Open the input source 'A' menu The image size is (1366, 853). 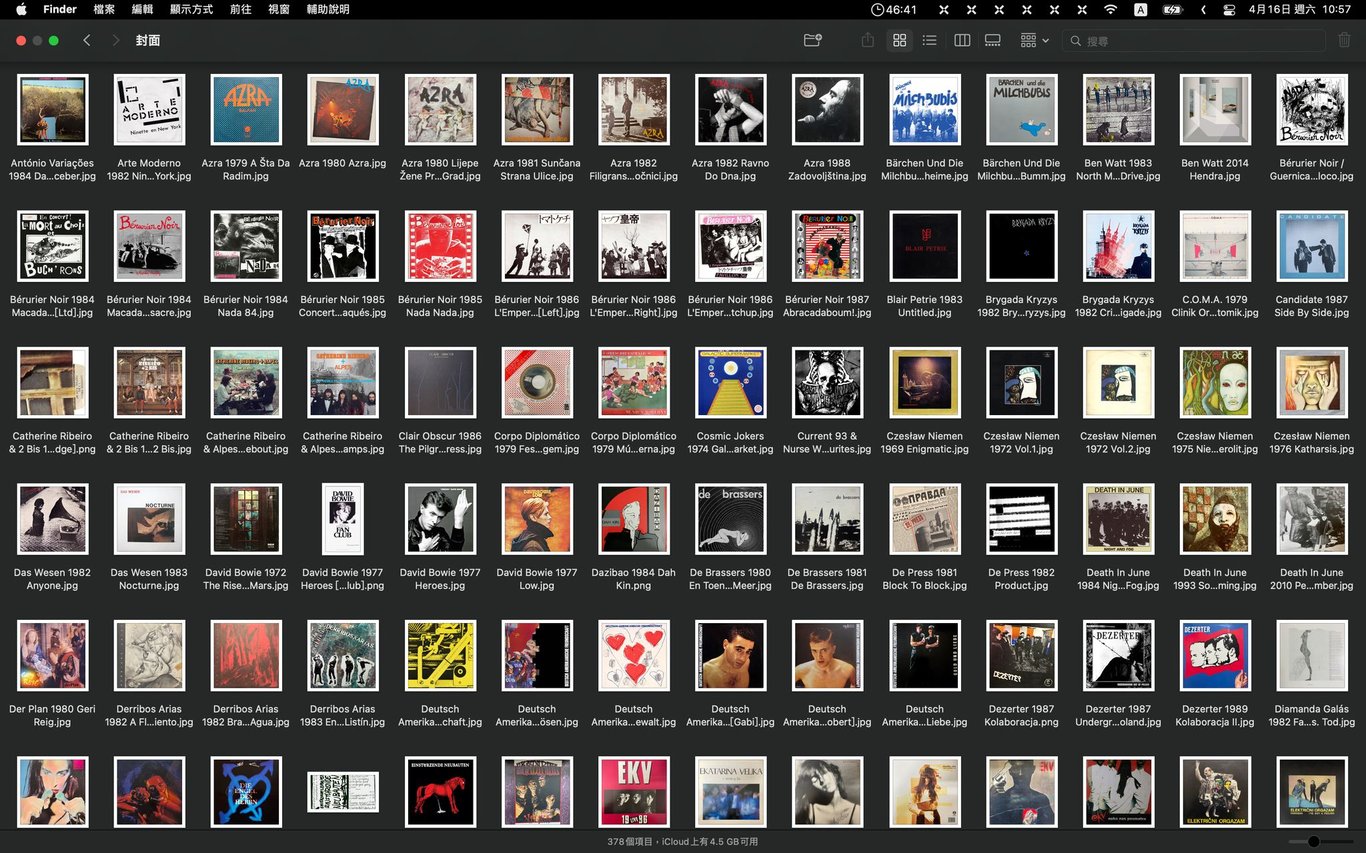pos(1141,9)
